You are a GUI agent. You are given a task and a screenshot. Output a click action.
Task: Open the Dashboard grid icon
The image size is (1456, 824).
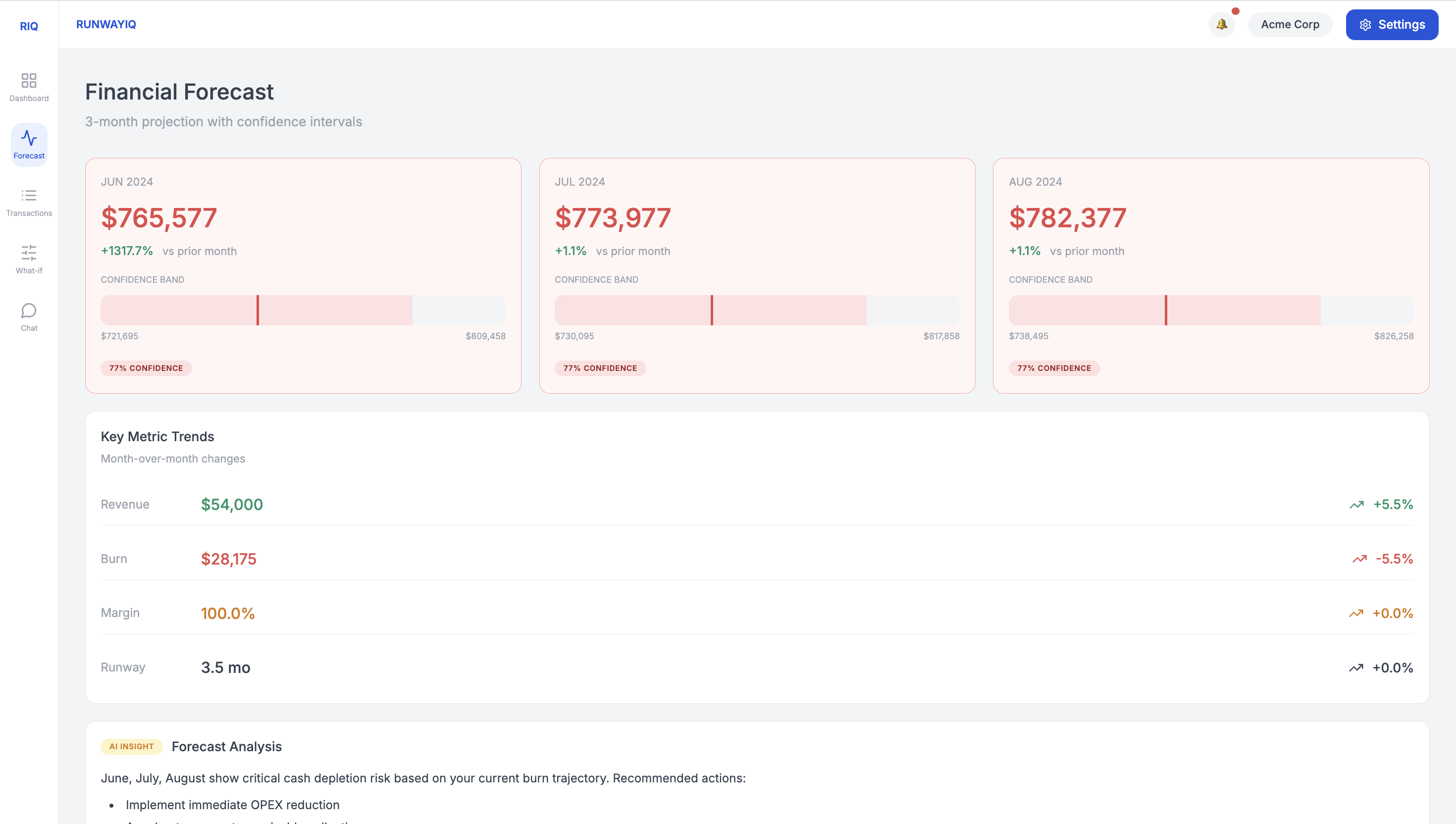pyautogui.click(x=29, y=80)
